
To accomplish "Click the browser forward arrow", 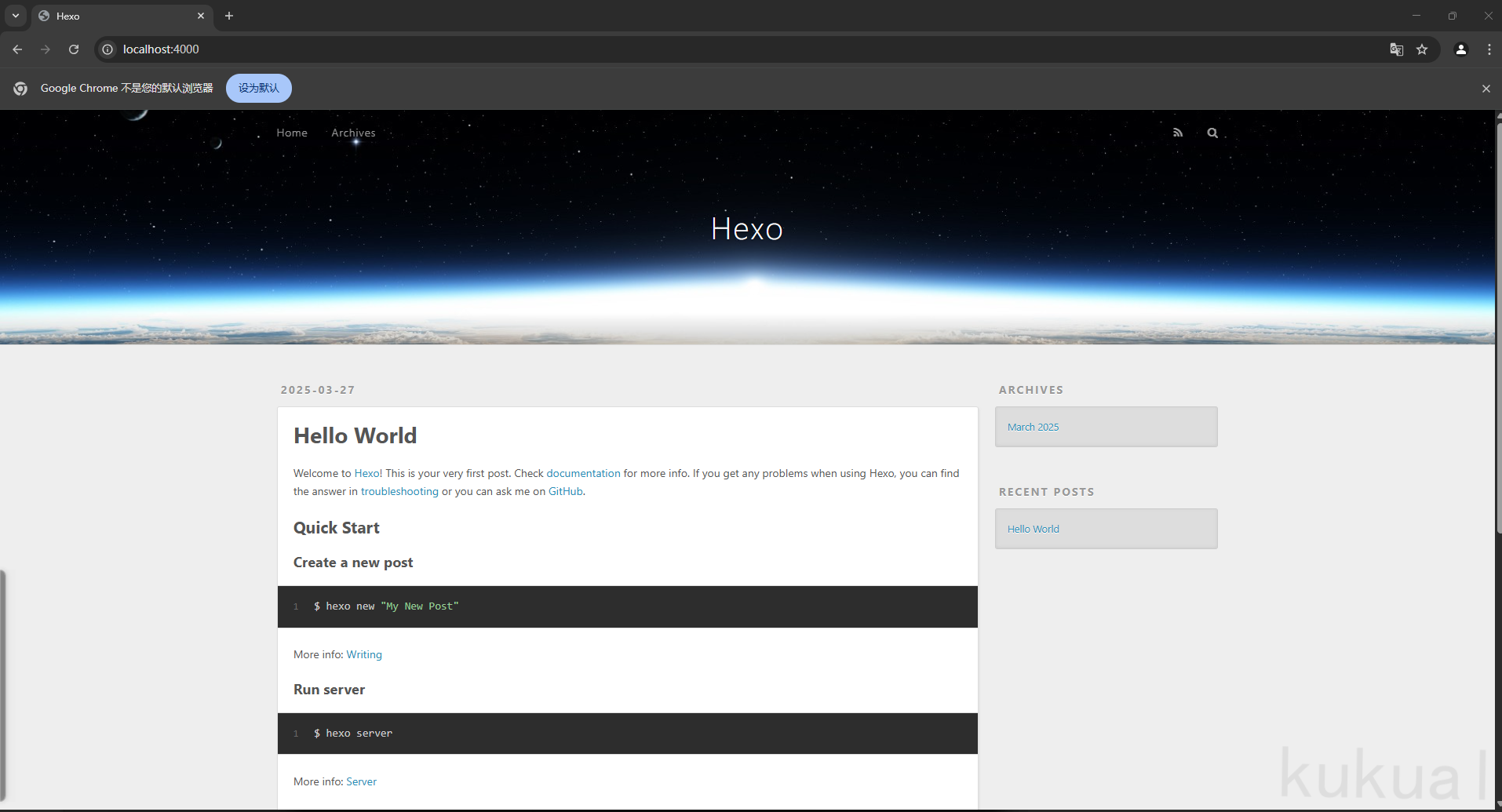I will pyautogui.click(x=46, y=49).
